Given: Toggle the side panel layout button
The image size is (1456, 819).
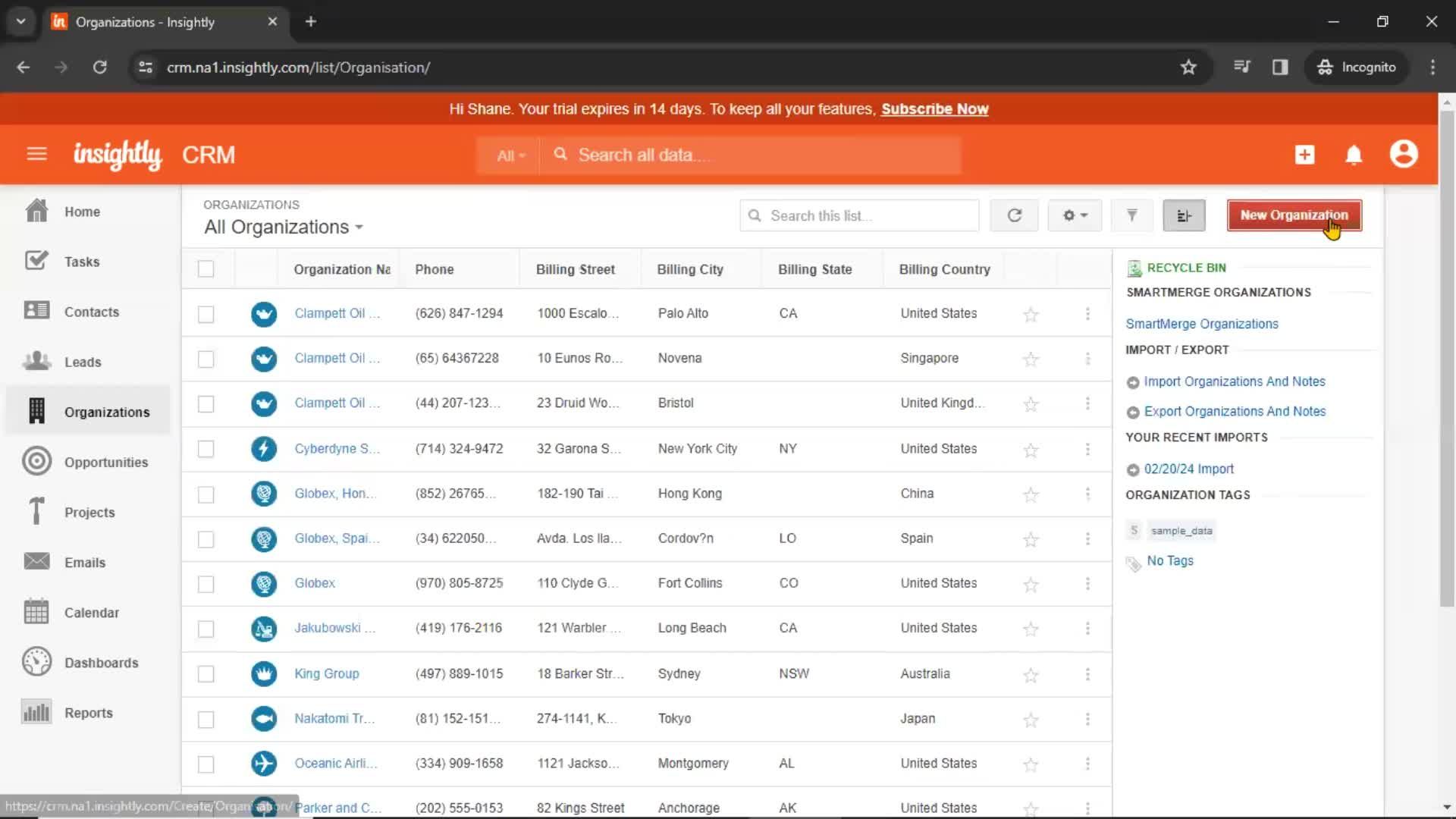Looking at the screenshot, I should [x=1184, y=216].
